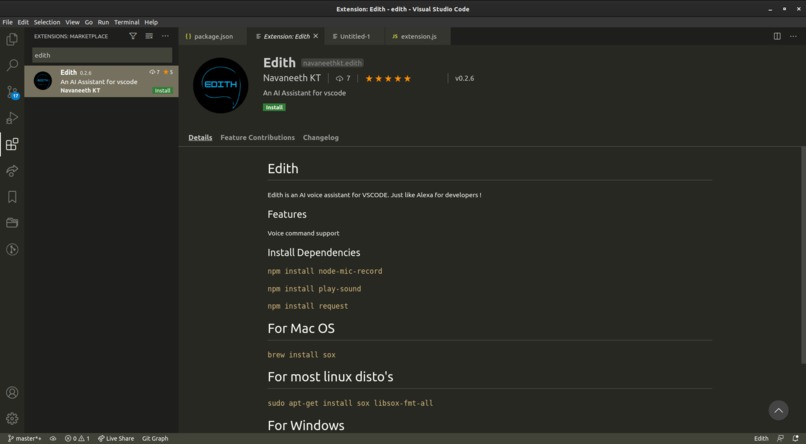
Task: Select Edith extension in marketplace list
Action: 101,81
